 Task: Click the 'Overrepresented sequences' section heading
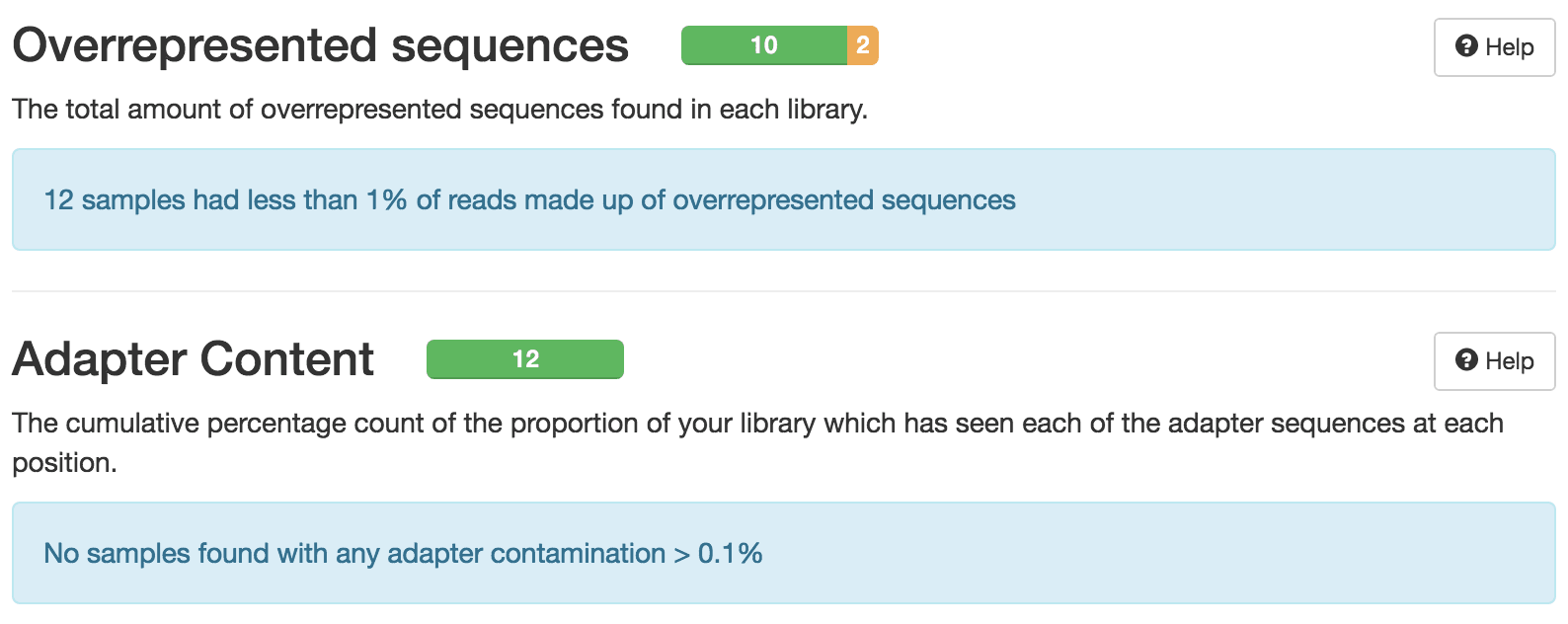point(320,45)
